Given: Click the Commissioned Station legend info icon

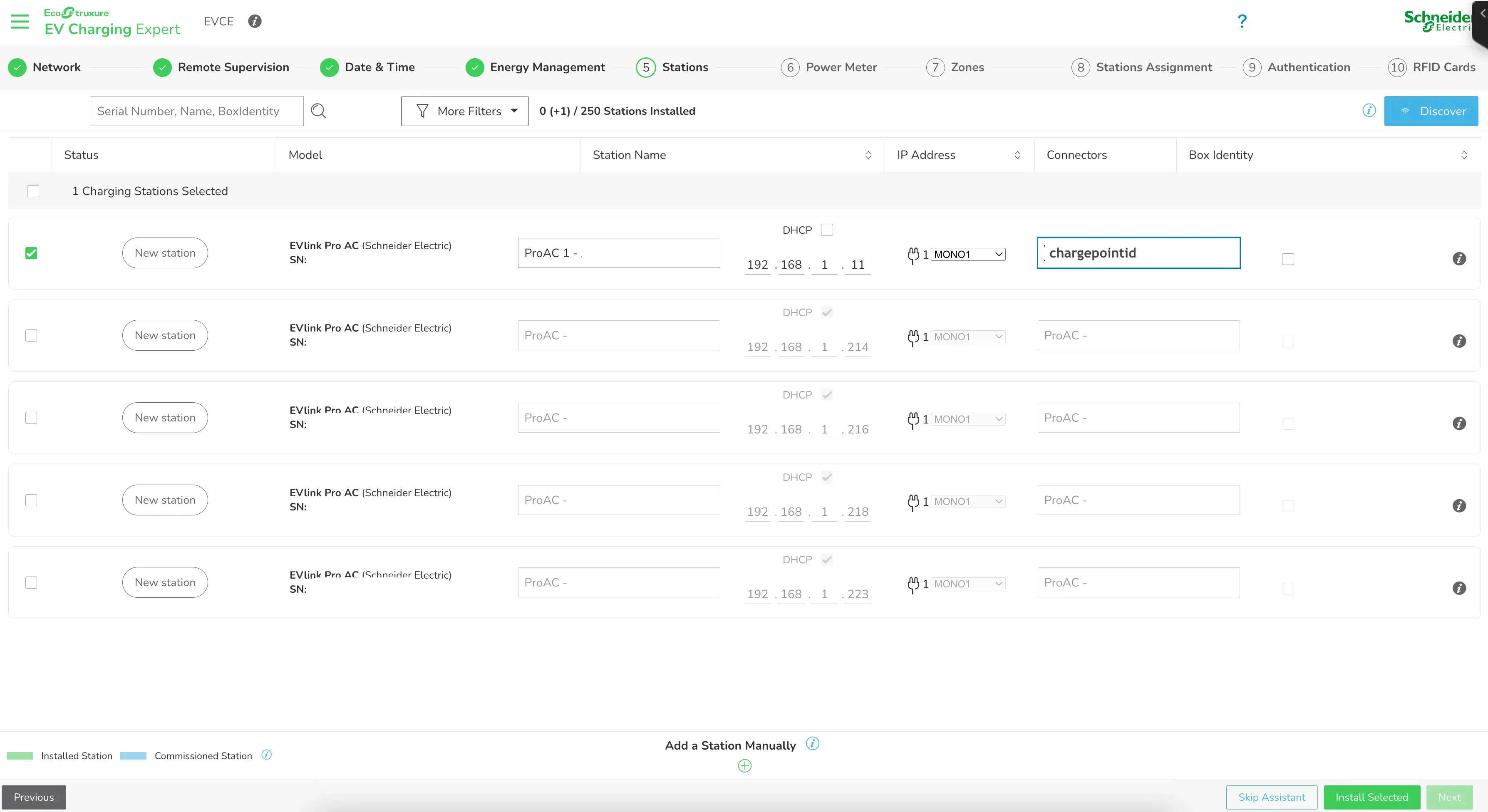Looking at the screenshot, I should tap(266, 755).
